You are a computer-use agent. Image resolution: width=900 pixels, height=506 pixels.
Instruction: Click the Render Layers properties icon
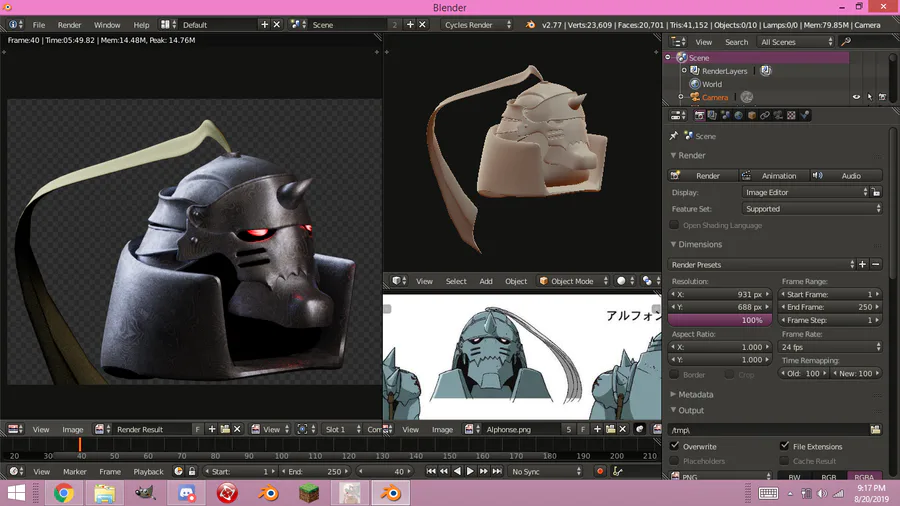pos(712,115)
